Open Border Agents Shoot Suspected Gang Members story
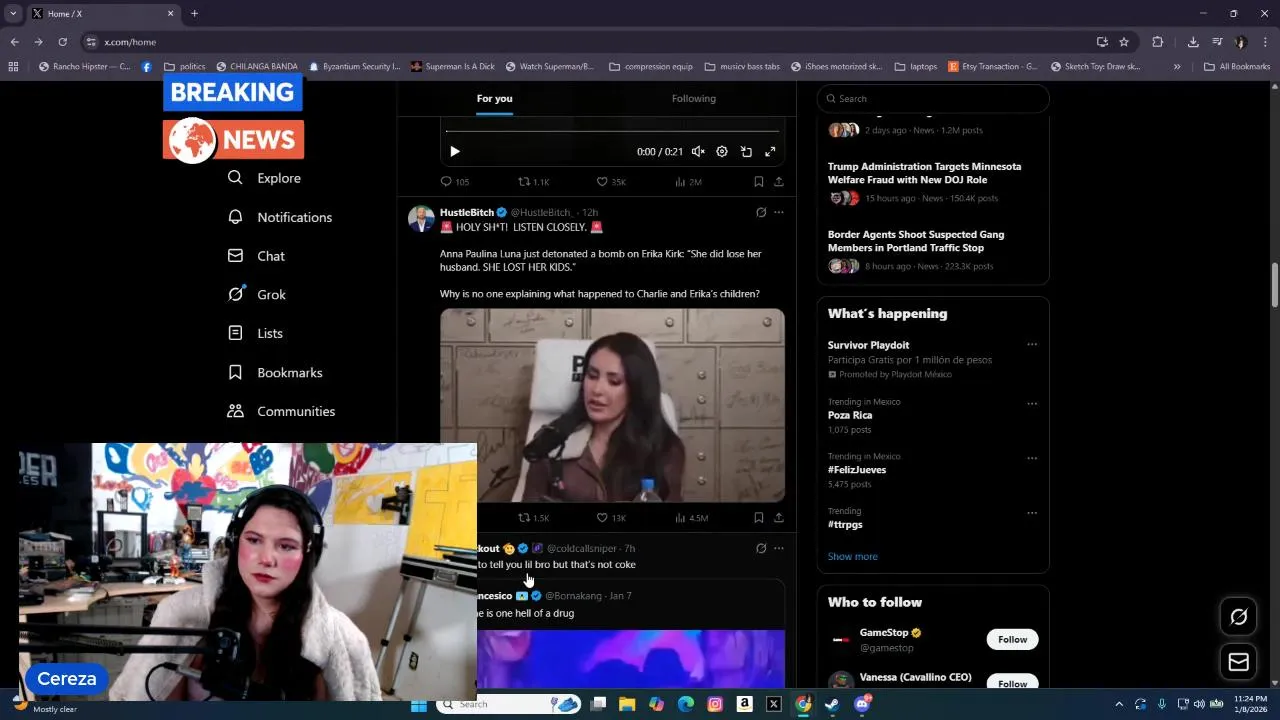Viewport: 1280px width, 720px height. click(916, 241)
